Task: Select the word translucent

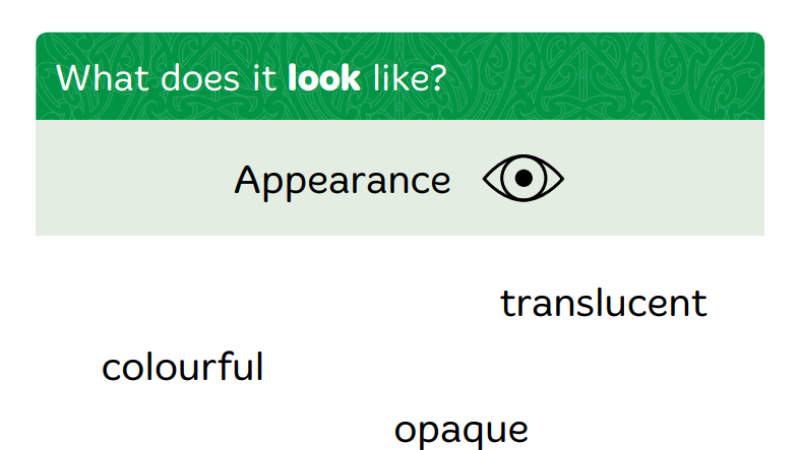Action: pyautogui.click(x=604, y=304)
